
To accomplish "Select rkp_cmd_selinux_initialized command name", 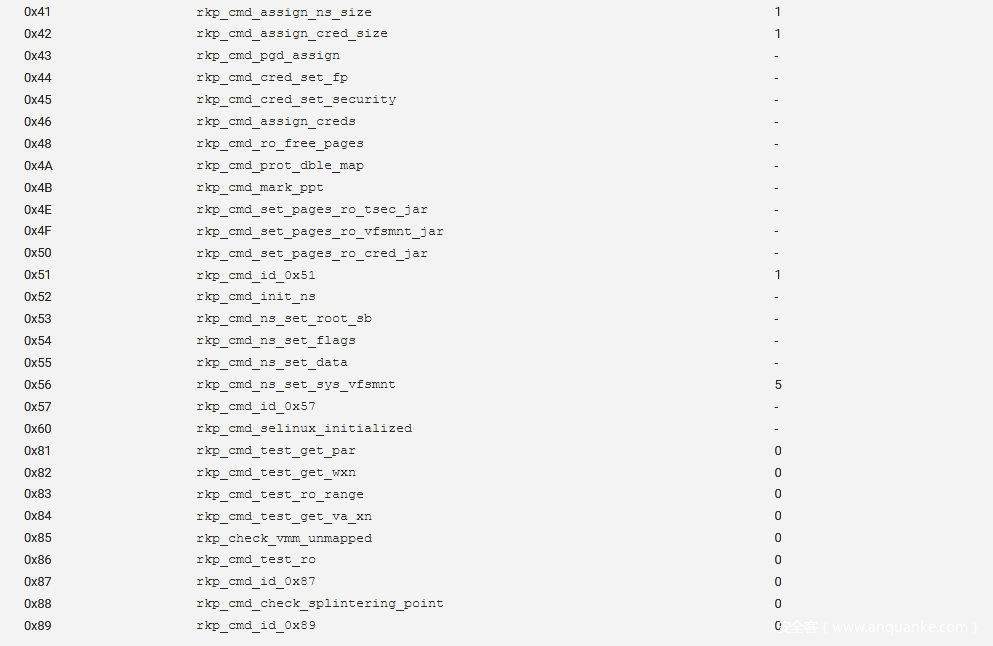I will 304,429.
